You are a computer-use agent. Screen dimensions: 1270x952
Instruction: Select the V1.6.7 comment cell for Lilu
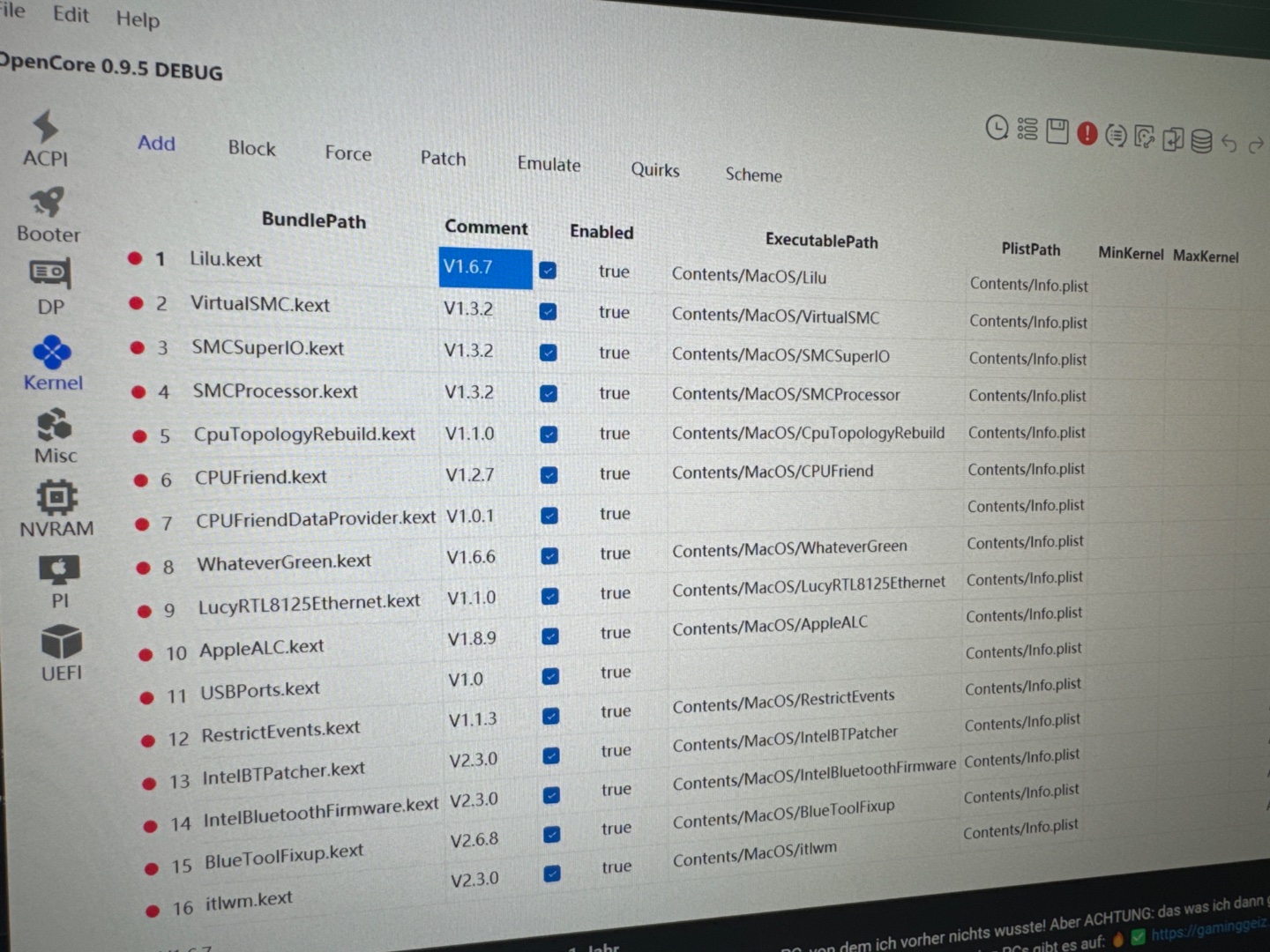click(x=485, y=268)
